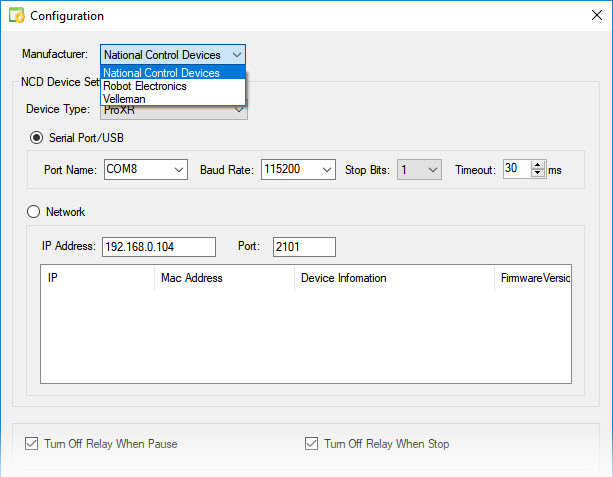Click the Mac Address column header
The height and width of the screenshot is (477, 613).
coord(224,278)
